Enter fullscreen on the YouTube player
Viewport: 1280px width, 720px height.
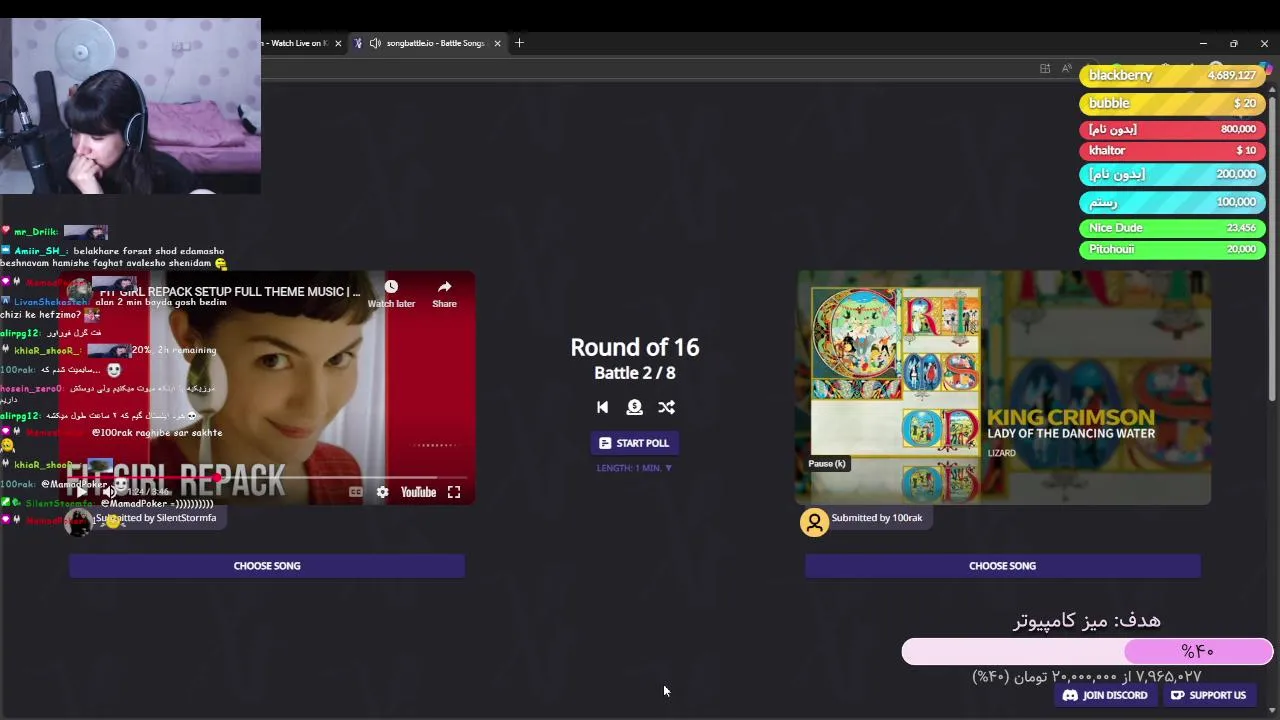click(x=454, y=492)
